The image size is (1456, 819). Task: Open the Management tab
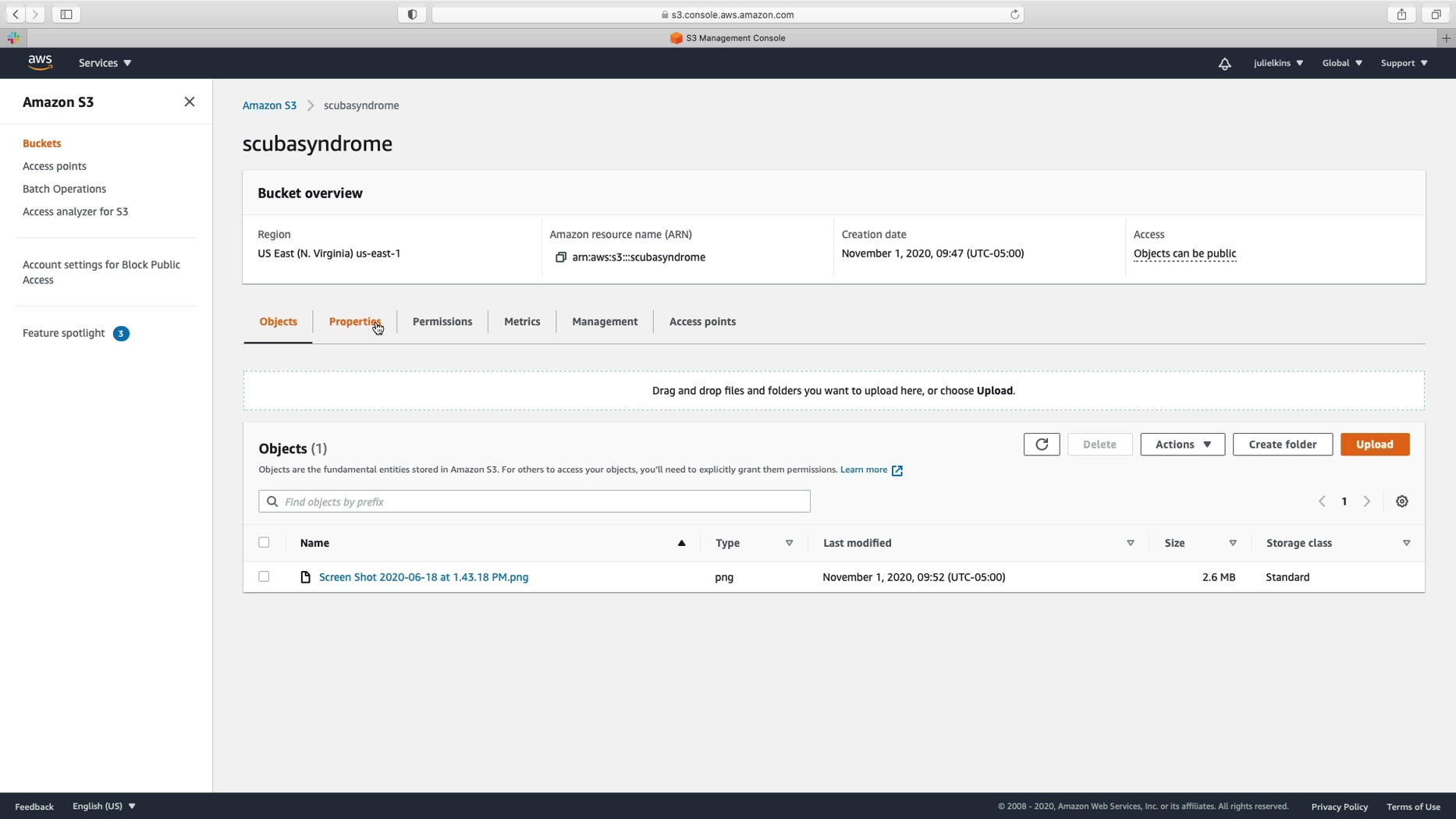pyautogui.click(x=605, y=322)
